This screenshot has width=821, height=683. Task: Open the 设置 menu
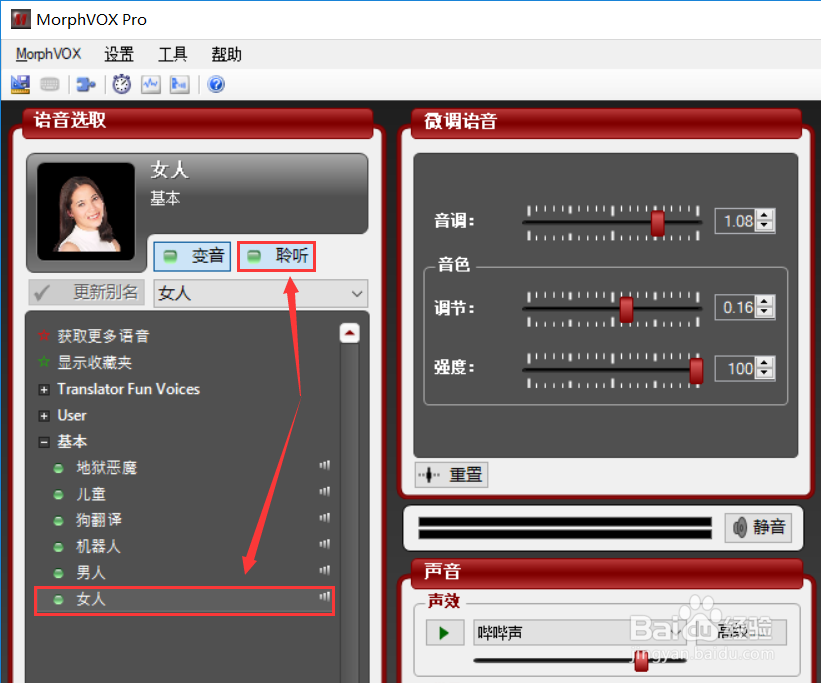pos(119,54)
